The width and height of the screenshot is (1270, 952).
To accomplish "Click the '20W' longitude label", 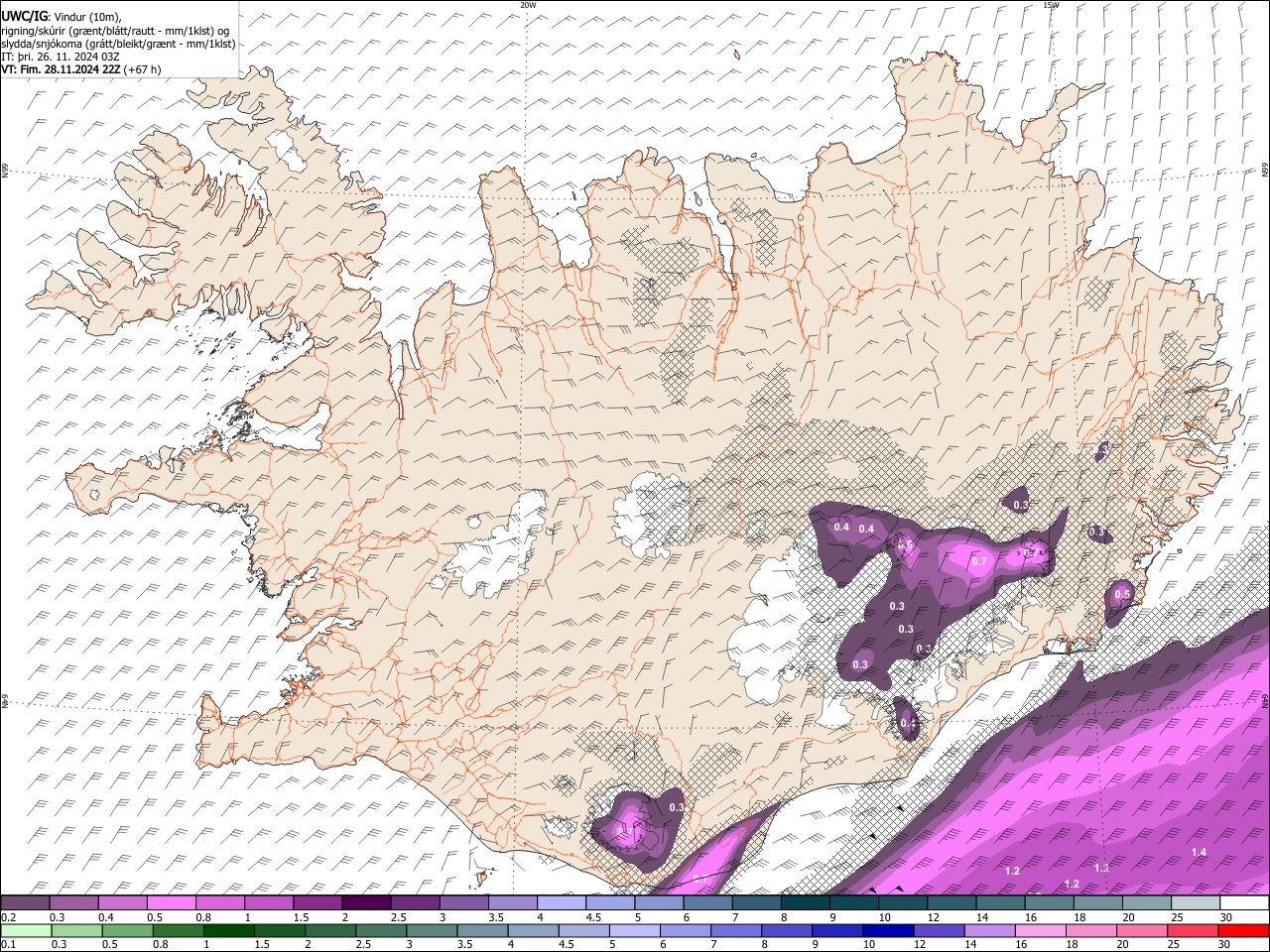I will point(528,5).
